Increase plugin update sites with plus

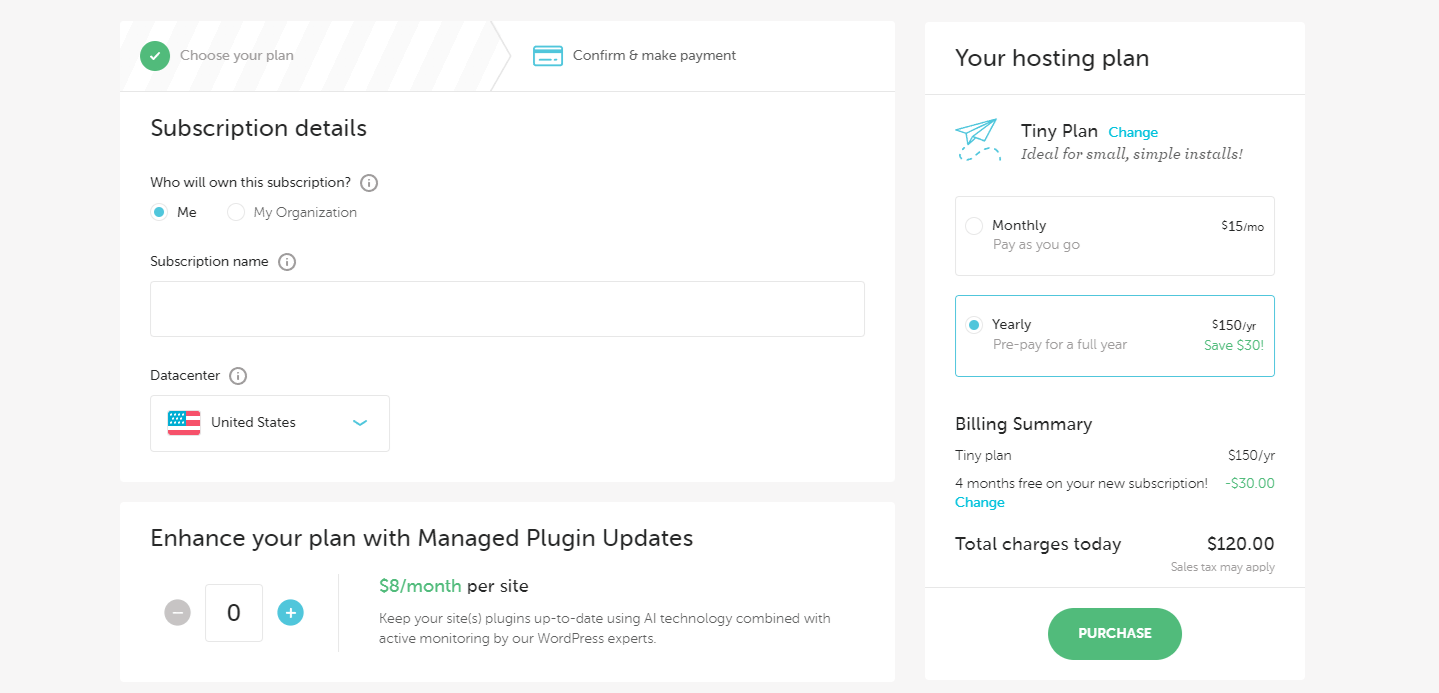pyautogui.click(x=290, y=612)
